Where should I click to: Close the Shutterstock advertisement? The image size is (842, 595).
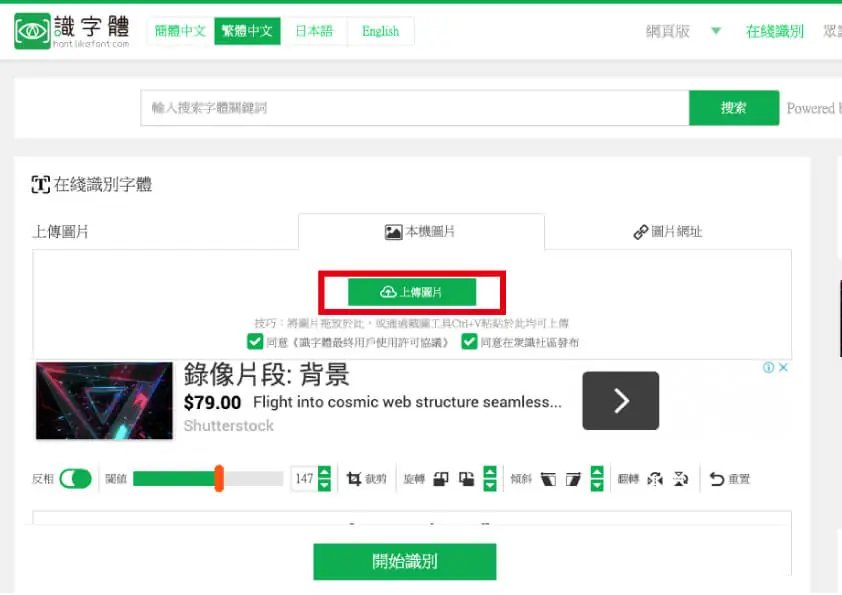click(x=783, y=367)
